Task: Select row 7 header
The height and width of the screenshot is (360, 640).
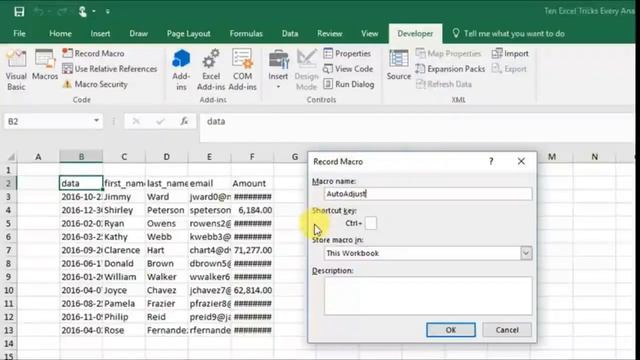Action: click(x=8, y=250)
